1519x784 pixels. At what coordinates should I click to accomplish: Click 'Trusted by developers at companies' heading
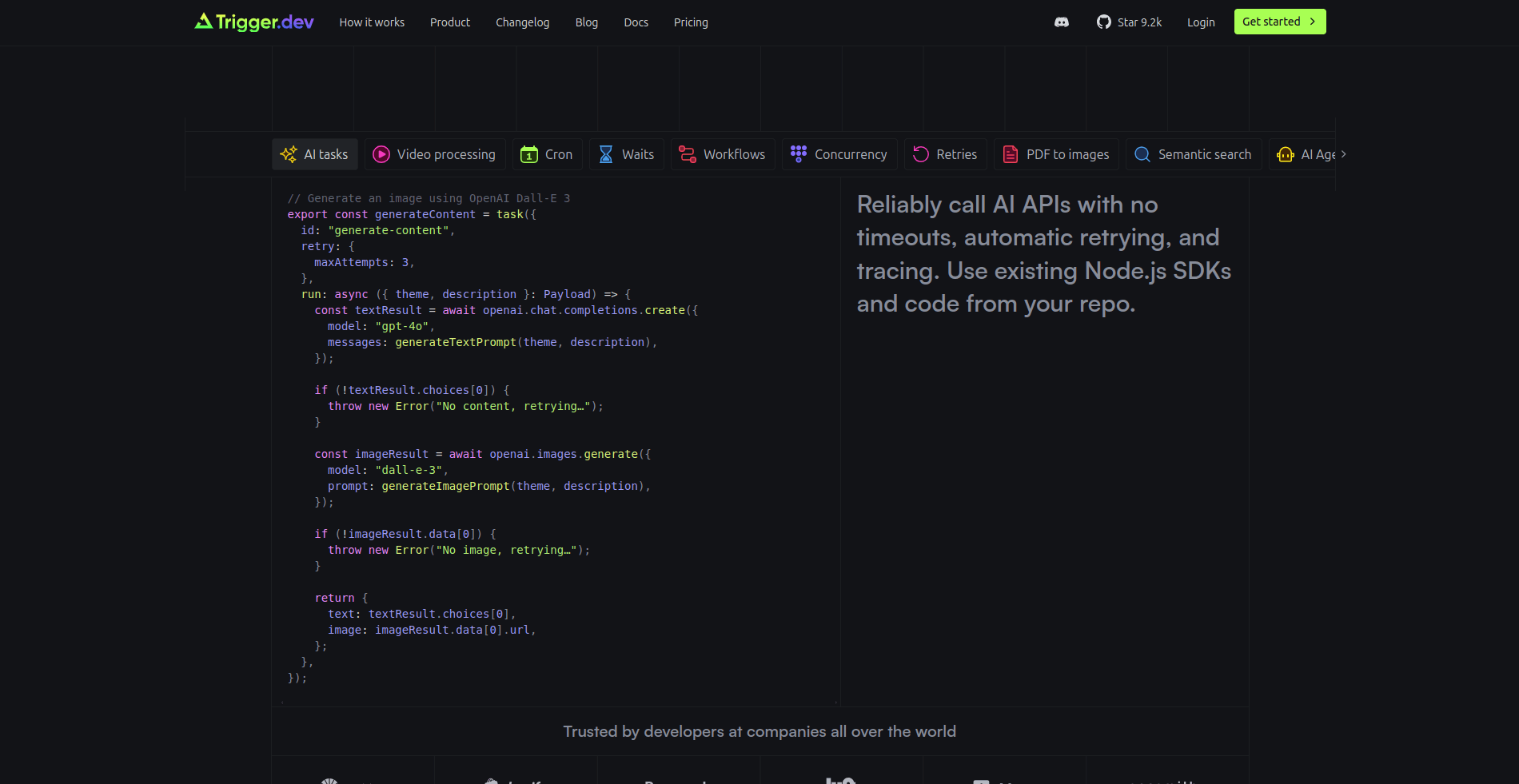[759, 731]
